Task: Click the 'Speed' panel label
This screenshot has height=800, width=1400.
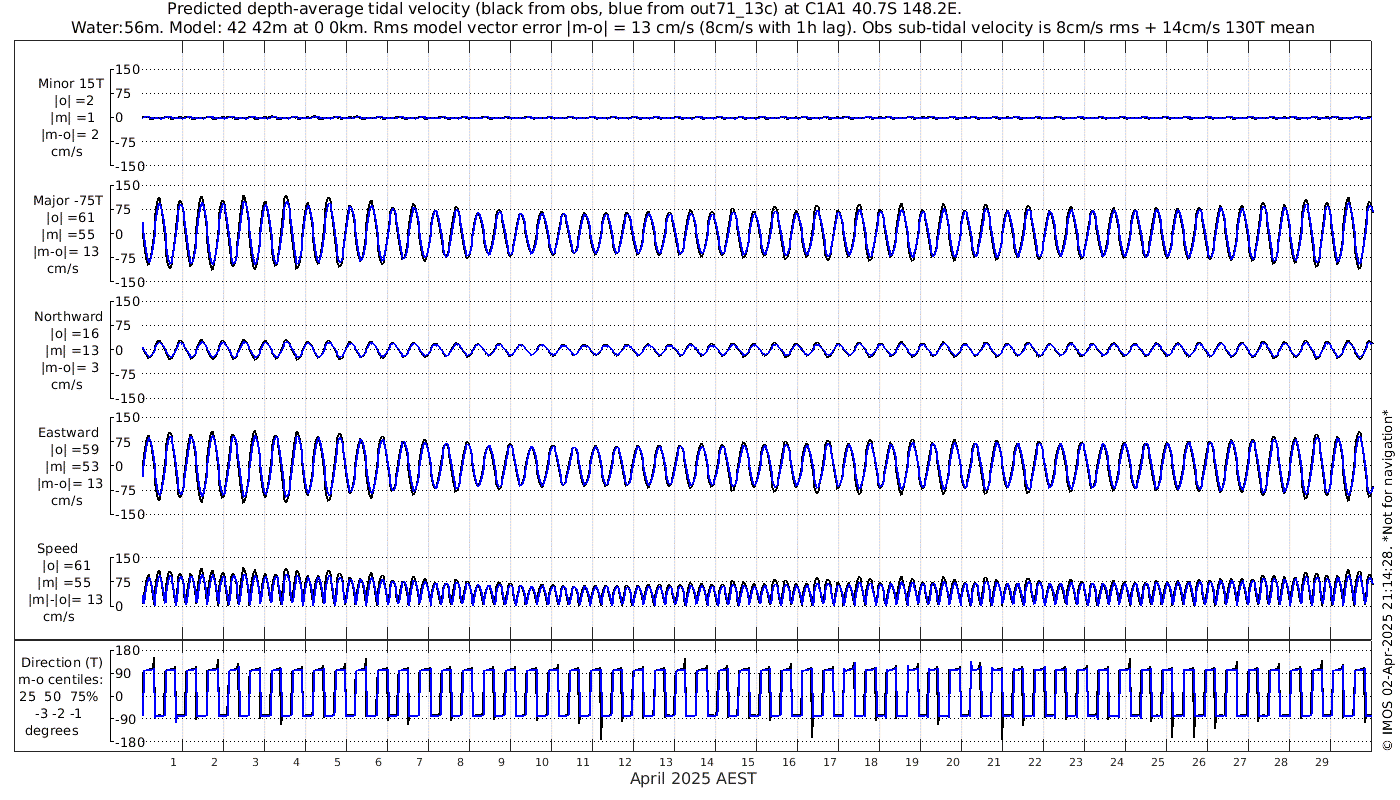Action: (57, 549)
